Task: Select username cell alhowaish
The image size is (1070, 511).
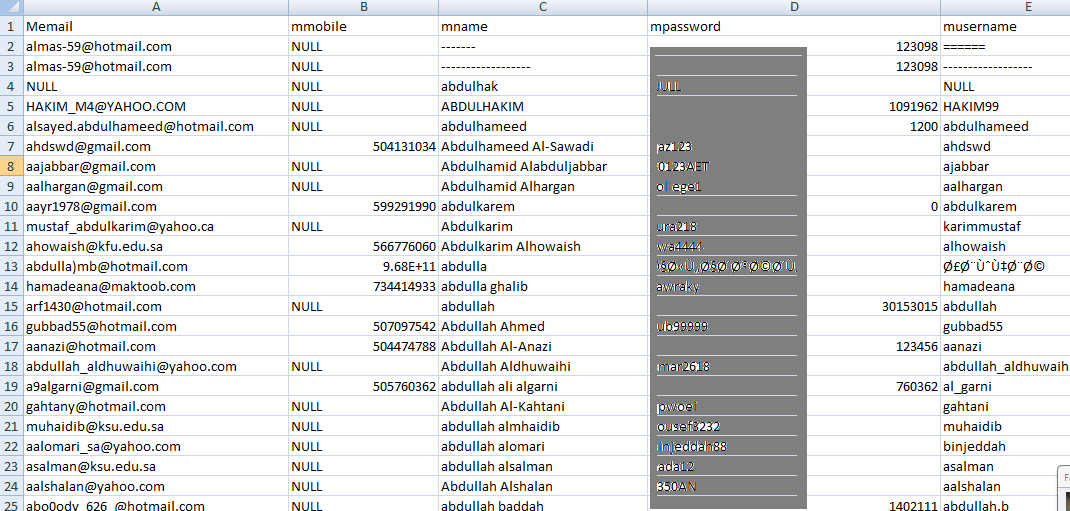Action: (x=1005, y=247)
